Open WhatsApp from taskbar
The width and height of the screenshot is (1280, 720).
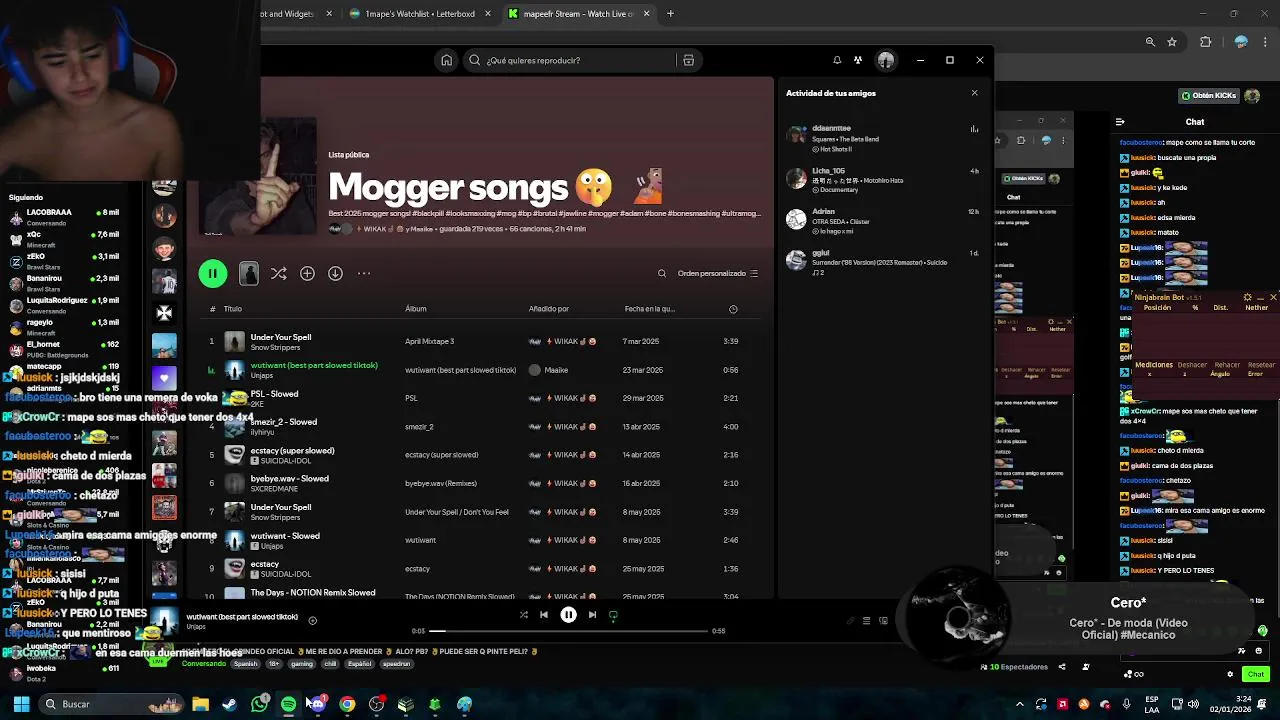click(x=260, y=704)
